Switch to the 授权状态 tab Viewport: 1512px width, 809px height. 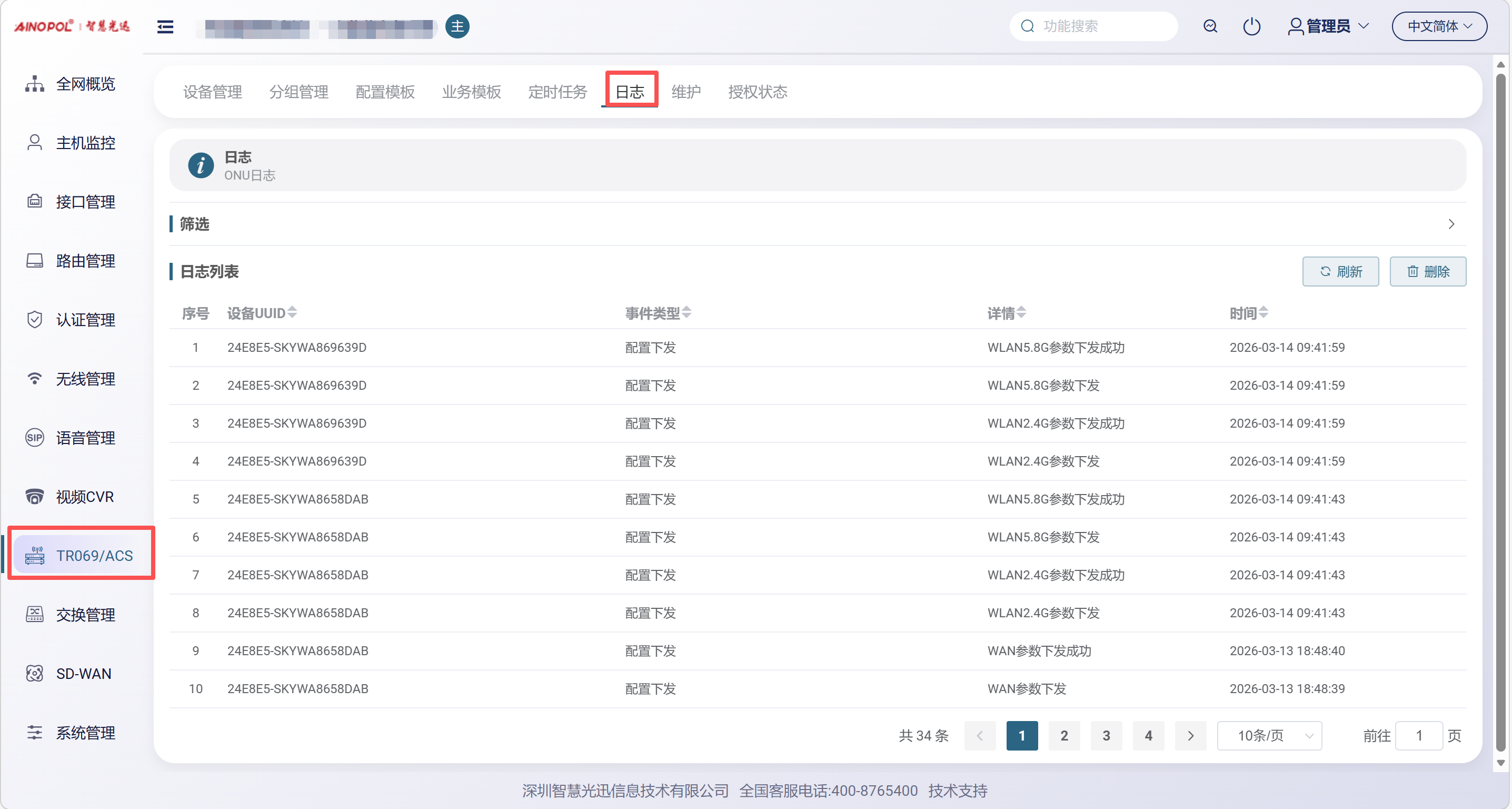point(757,92)
